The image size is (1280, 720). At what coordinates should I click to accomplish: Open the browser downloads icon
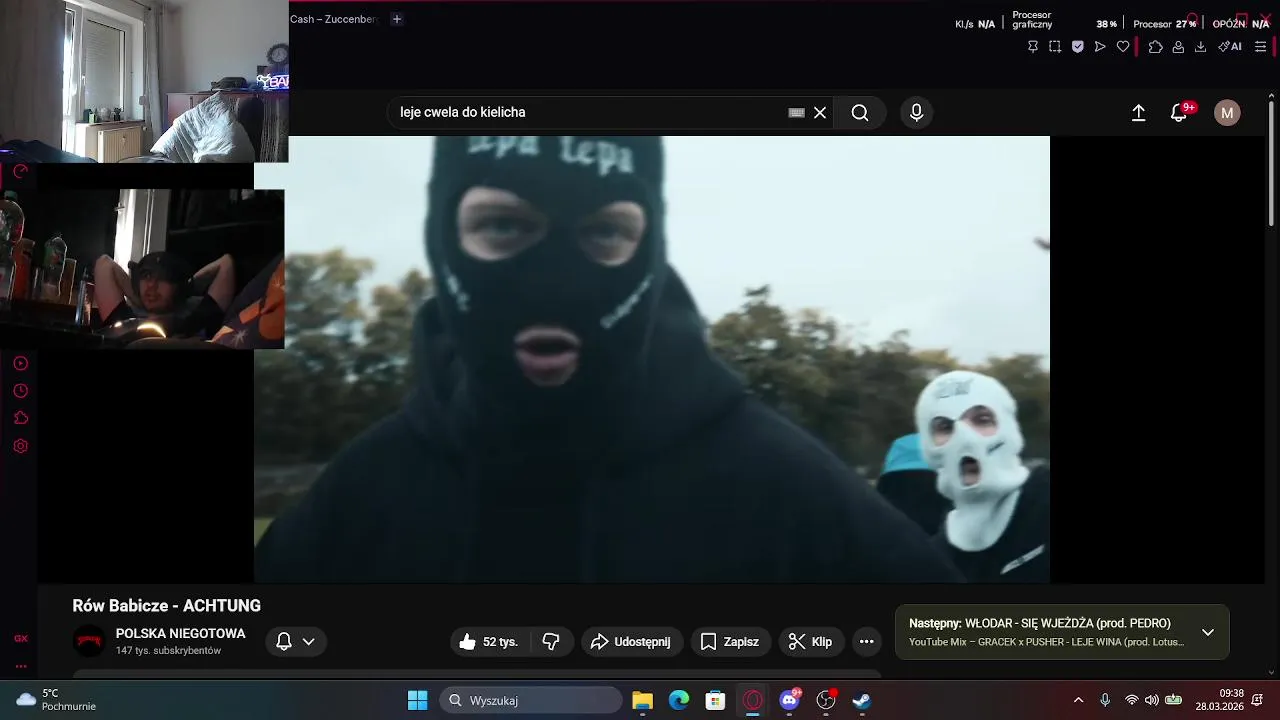(x=1200, y=47)
